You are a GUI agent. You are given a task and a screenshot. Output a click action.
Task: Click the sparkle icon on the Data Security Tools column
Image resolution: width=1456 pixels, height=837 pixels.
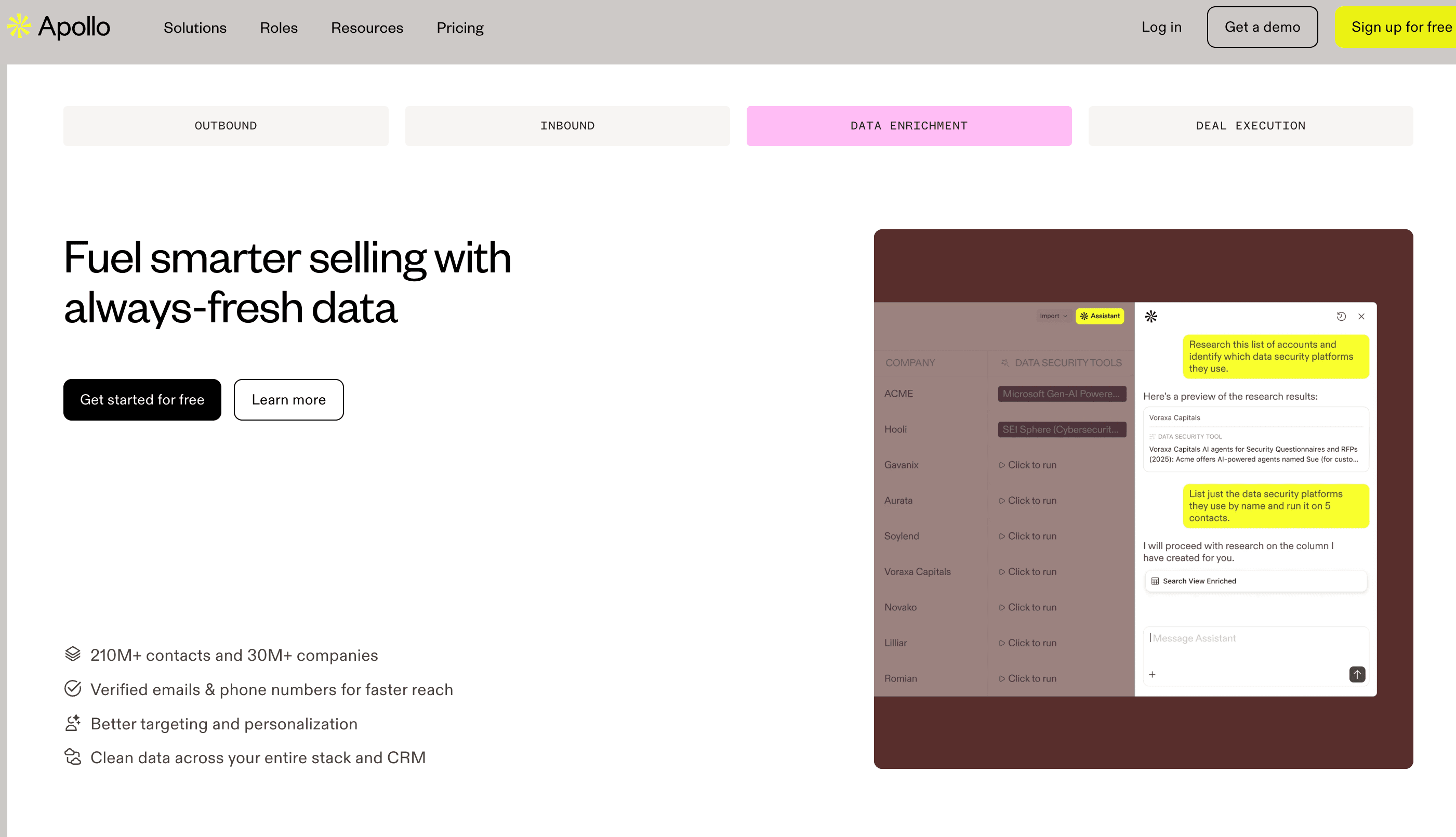pyautogui.click(x=1004, y=363)
